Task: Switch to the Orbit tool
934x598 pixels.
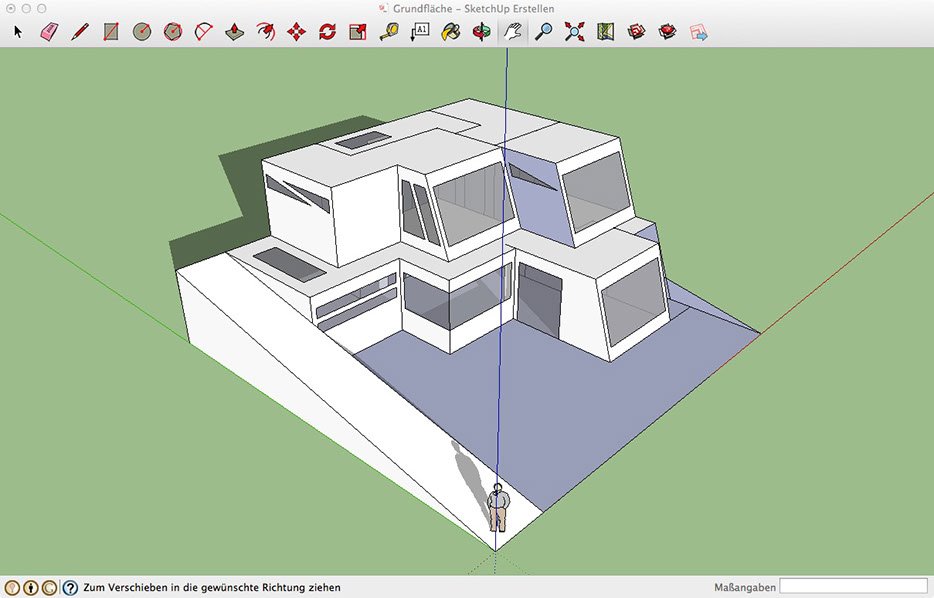Action: 482,32
